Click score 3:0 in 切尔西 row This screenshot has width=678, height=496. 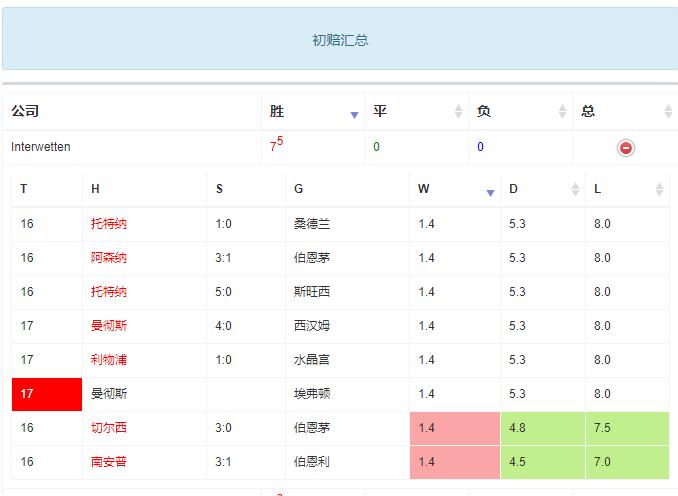click(x=223, y=428)
